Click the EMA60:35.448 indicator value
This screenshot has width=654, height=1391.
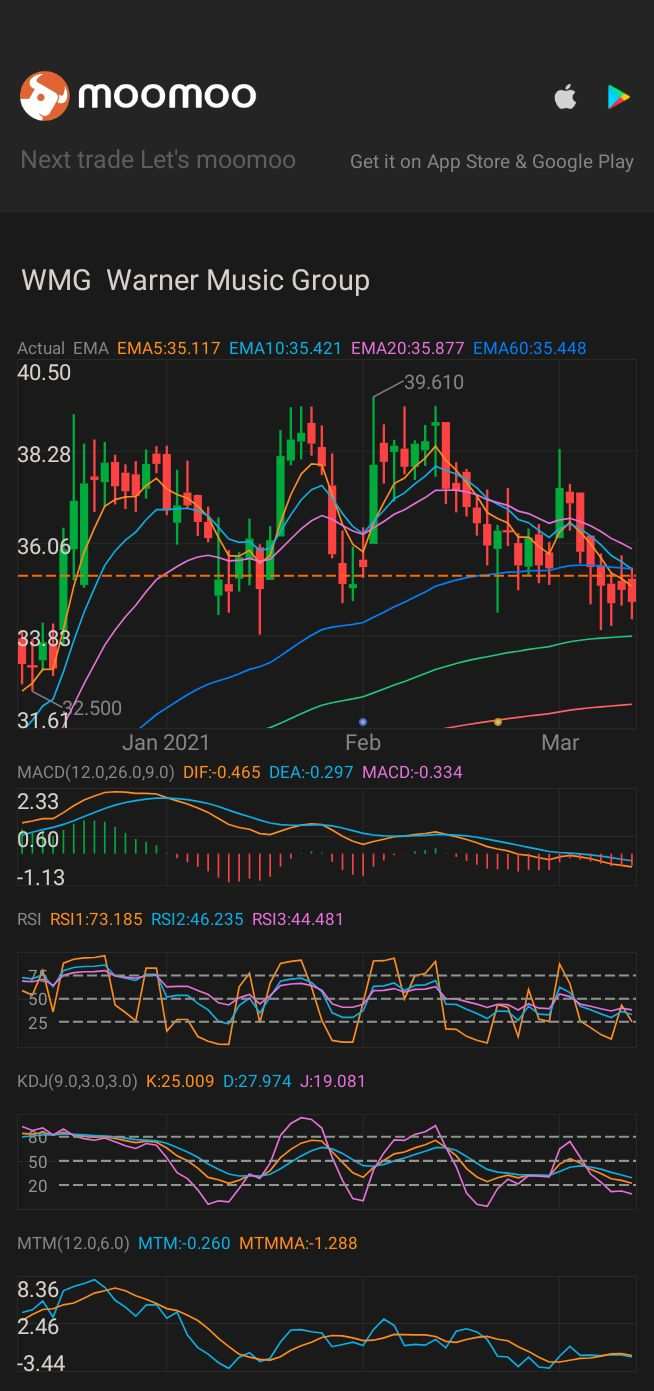point(529,348)
